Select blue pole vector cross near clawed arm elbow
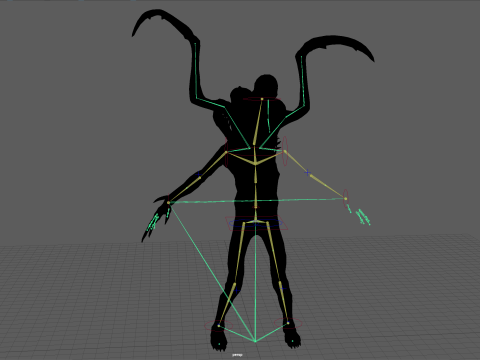The image size is (480, 360). click(x=199, y=174)
